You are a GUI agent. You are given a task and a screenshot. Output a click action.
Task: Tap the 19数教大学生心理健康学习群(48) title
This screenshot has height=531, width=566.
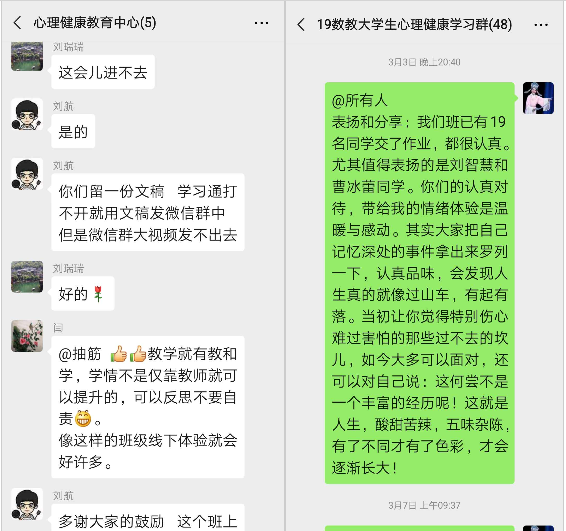[x=414, y=25]
